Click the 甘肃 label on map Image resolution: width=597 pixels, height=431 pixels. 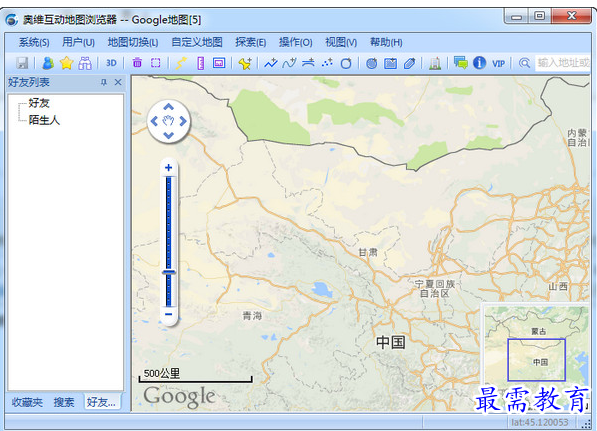[x=368, y=252]
